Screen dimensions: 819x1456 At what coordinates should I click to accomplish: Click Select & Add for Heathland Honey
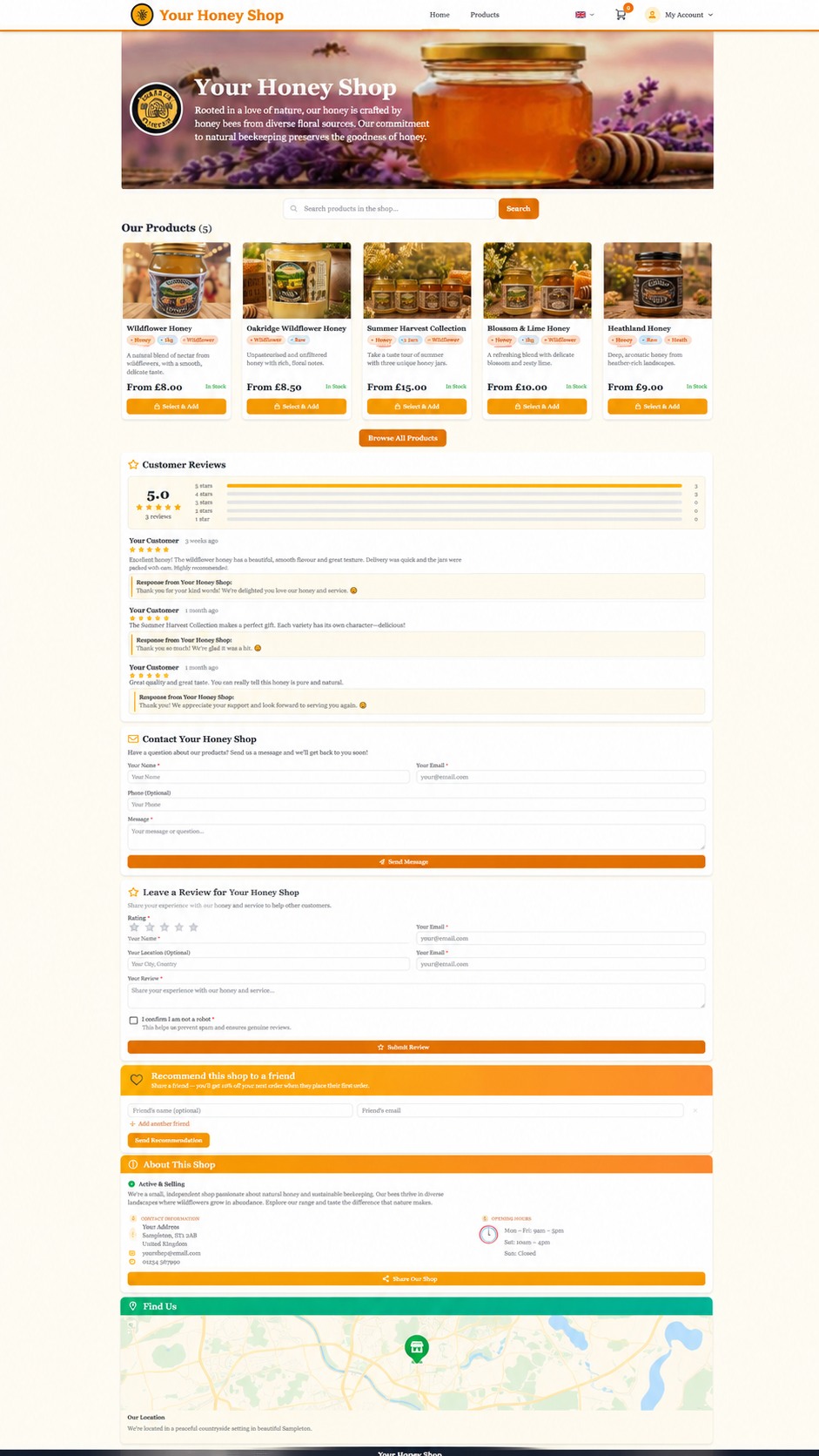click(657, 407)
